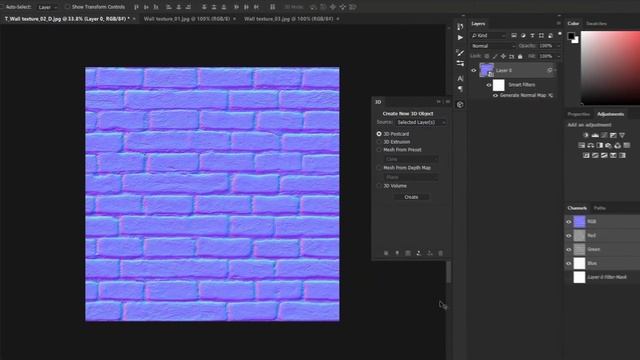The height and width of the screenshot is (360, 640).
Task: Open the Brush Settings panel icon
Action: [460, 53]
